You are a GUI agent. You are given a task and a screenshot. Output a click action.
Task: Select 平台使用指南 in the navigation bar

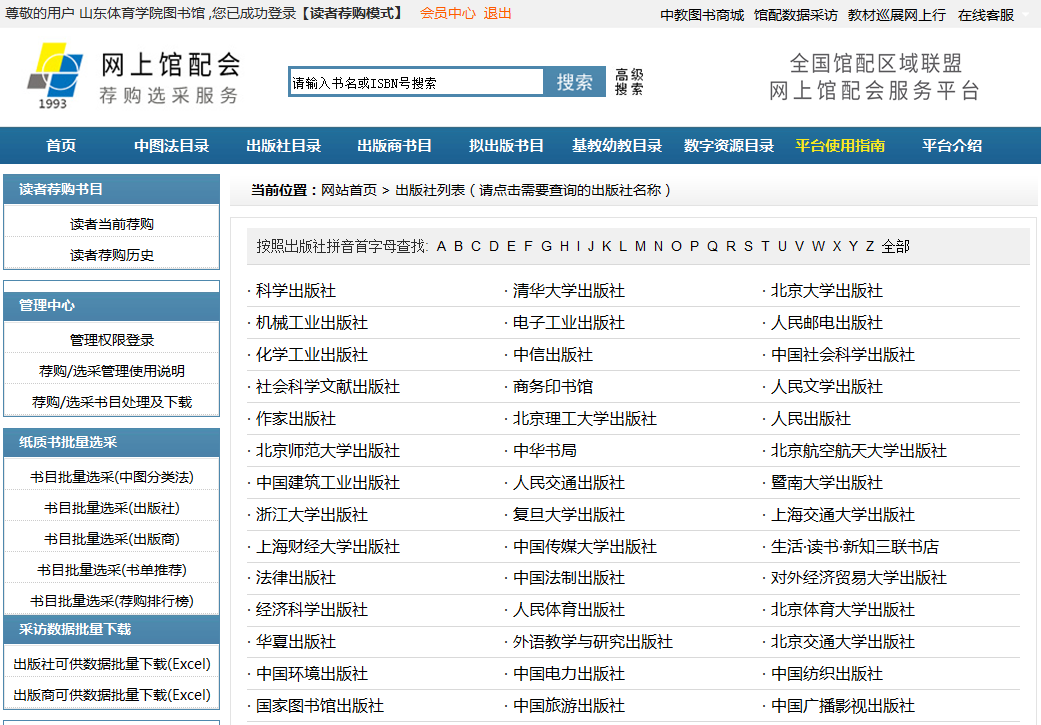pyautogui.click(x=839, y=146)
